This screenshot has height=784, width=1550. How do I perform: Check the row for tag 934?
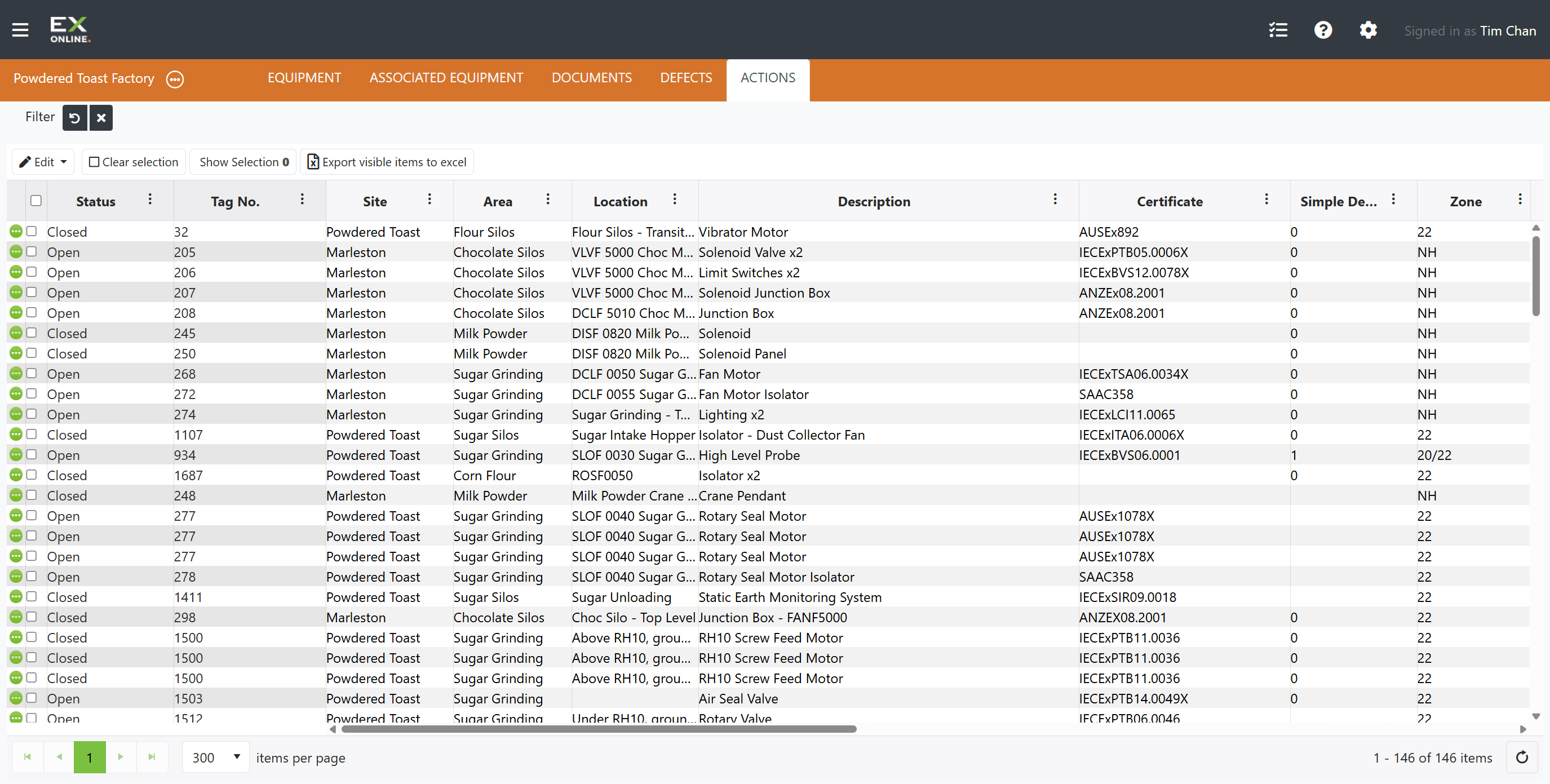pos(32,454)
